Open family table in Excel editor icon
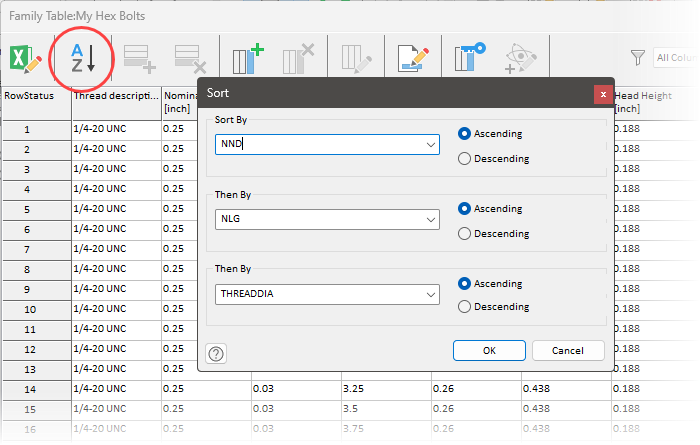The image size is (700, 445). tap(25, 59)
